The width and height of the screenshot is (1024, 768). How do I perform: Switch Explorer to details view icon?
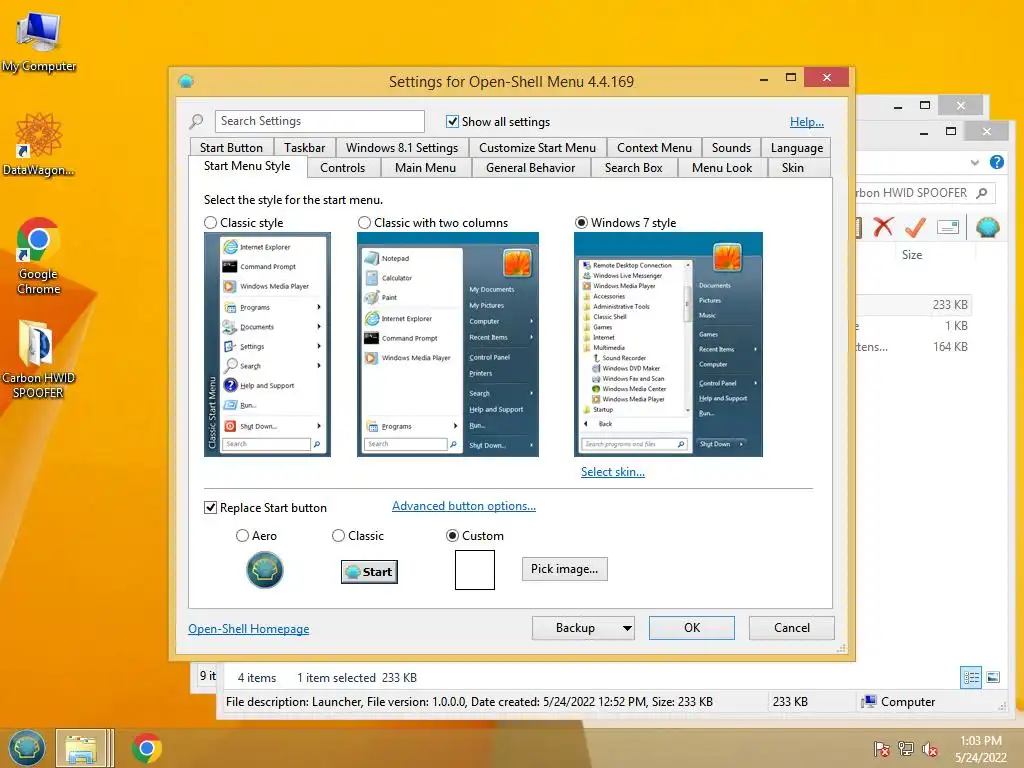tap(971, 677)
